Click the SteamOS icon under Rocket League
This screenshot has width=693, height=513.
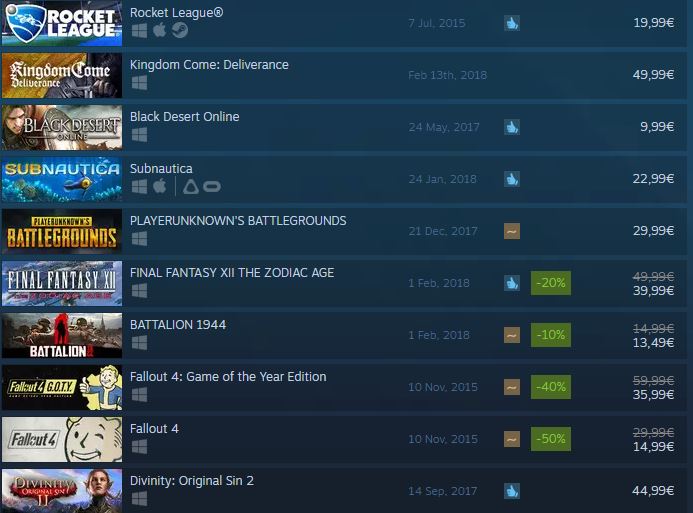point(180,30)
